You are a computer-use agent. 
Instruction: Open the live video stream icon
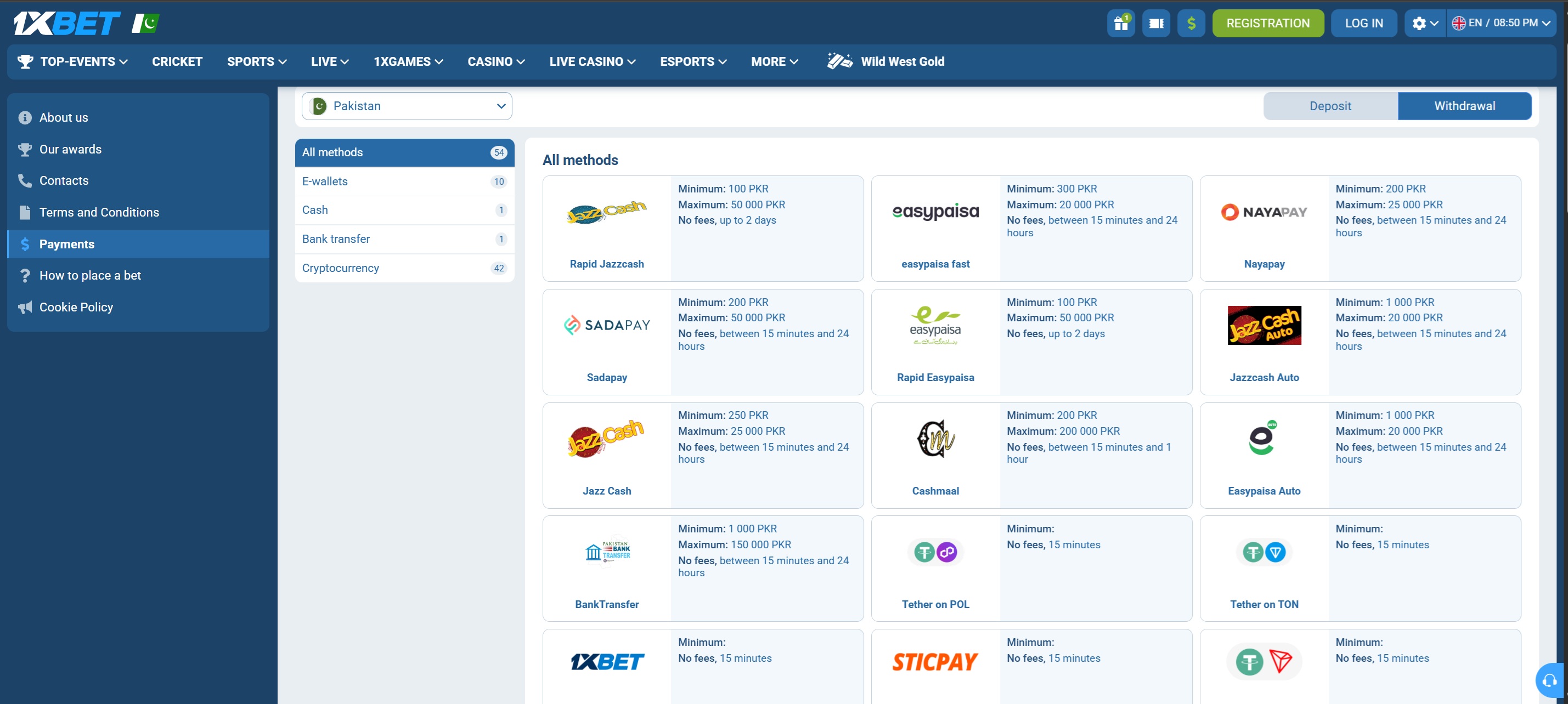coord(1156,23)
